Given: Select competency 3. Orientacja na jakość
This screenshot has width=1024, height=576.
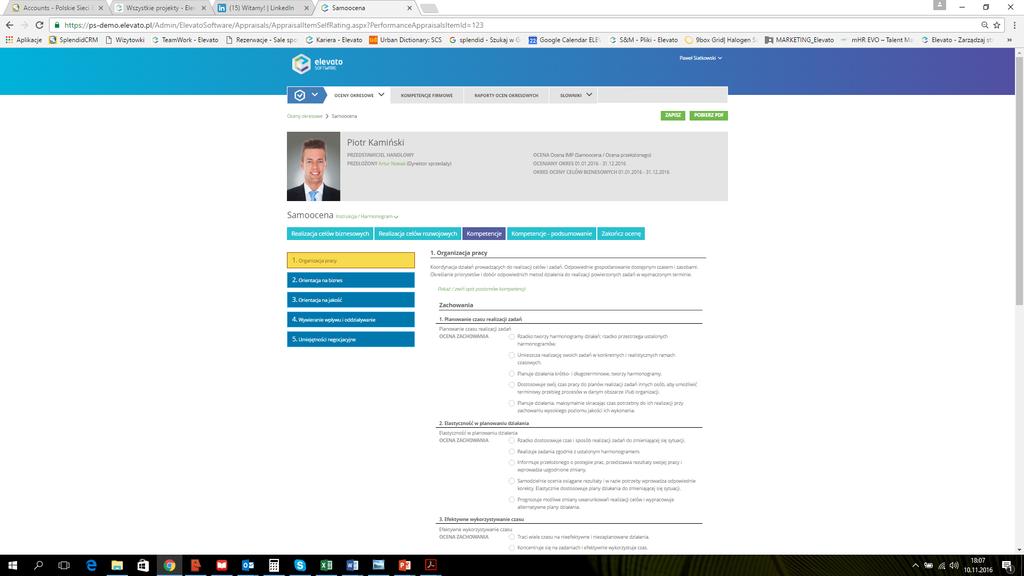Looking at the screenshot, I should (x=351, y=300).
